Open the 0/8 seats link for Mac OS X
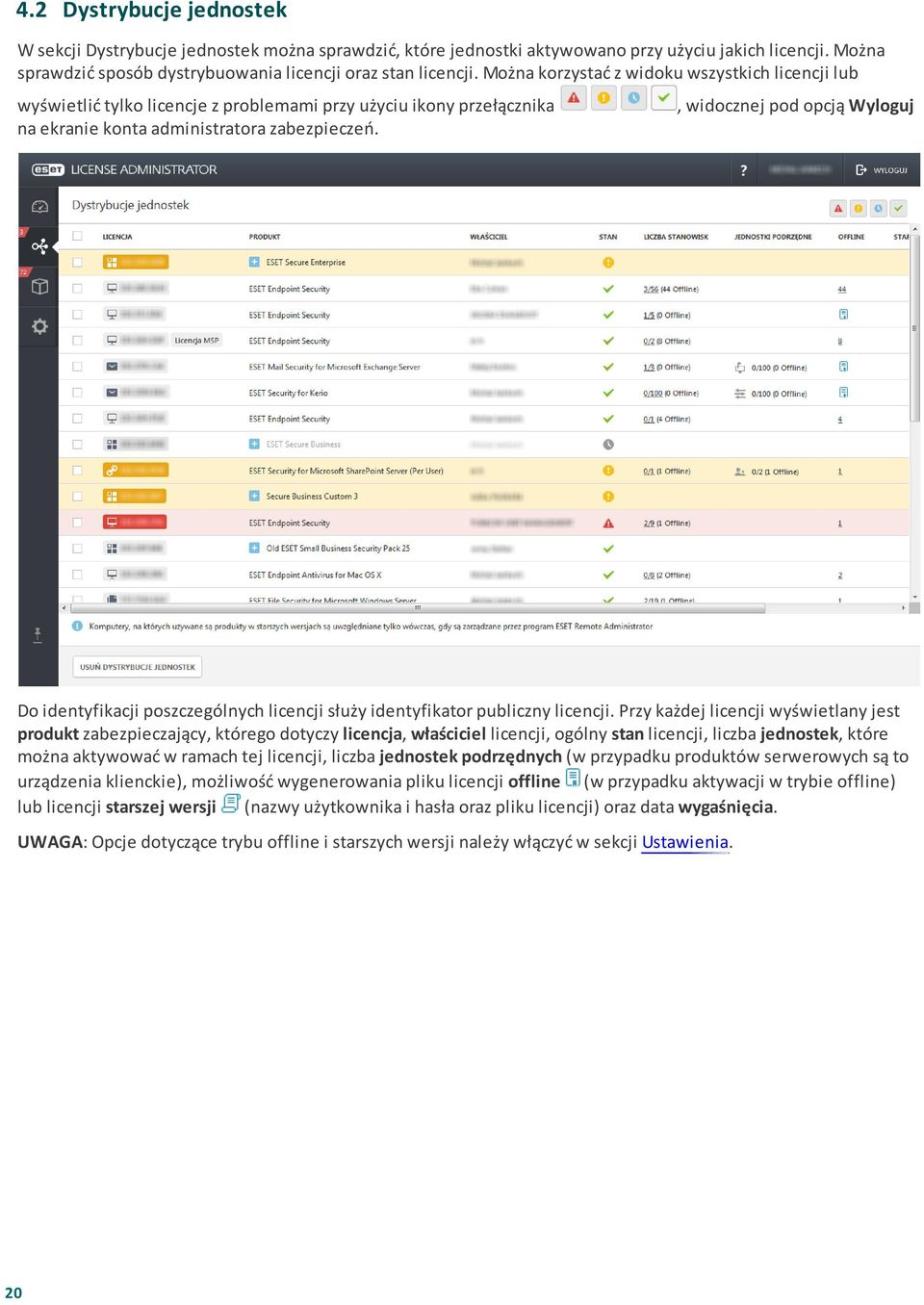 point(649,576)
